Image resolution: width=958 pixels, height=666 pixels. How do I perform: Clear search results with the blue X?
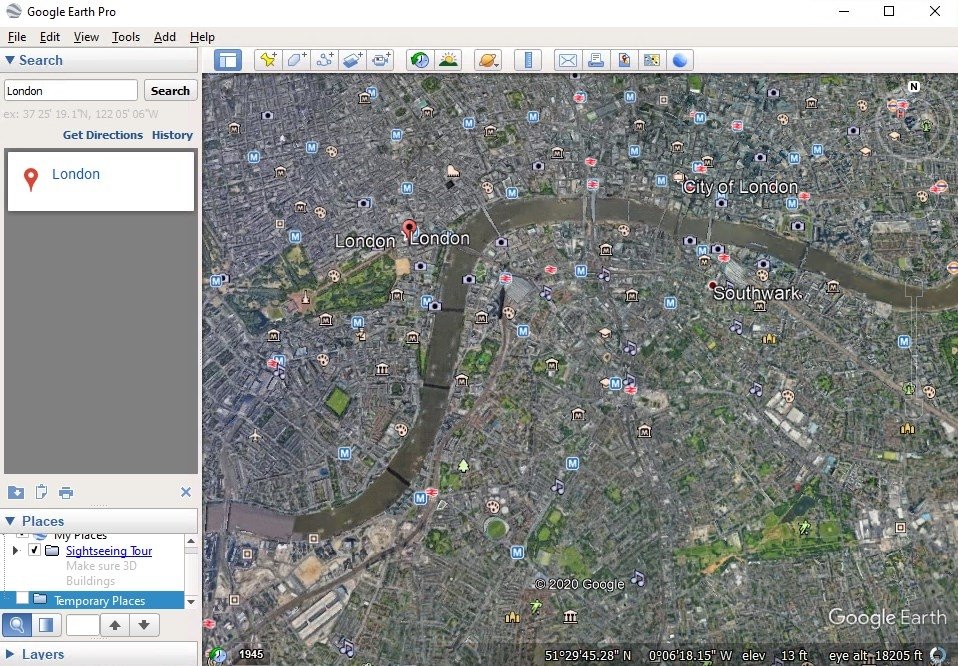(x=186, y=492)
